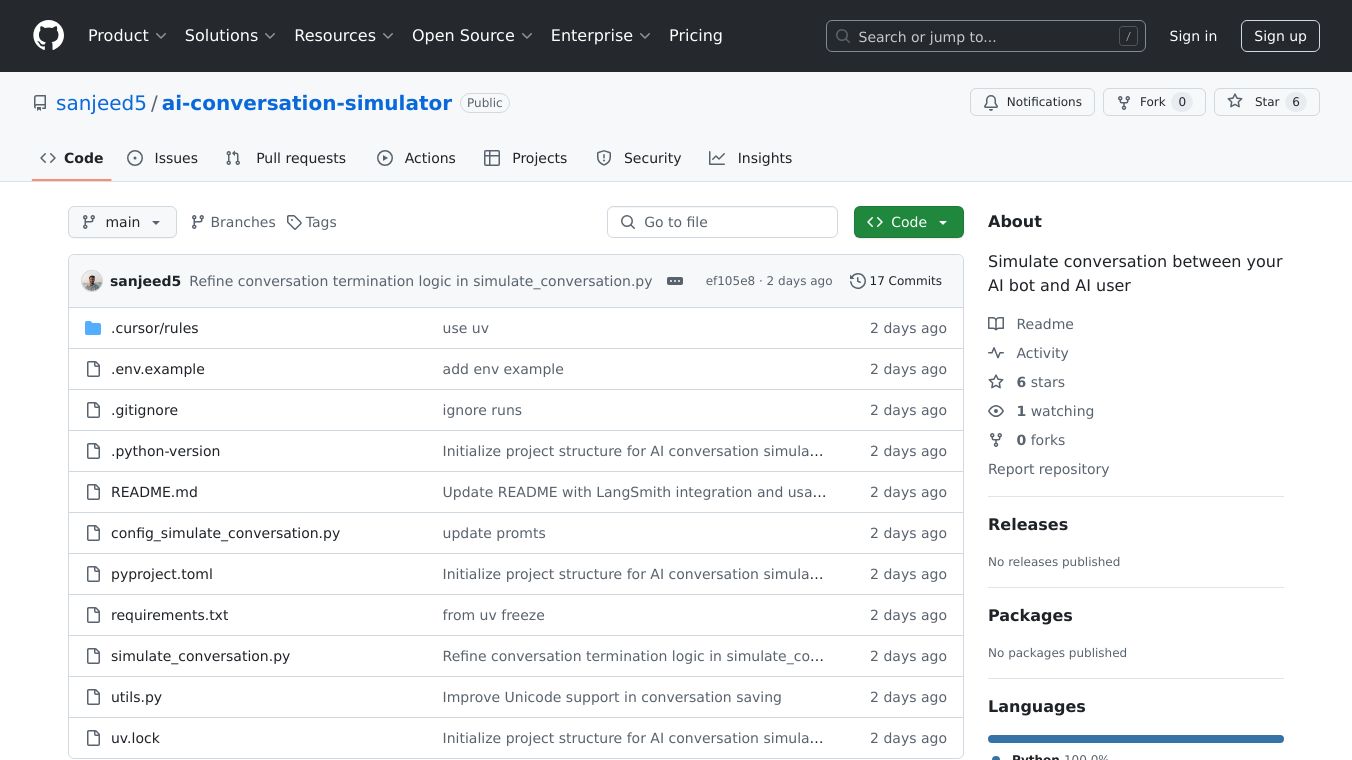Click the Notifications bell button

[x=1032, y=102]
